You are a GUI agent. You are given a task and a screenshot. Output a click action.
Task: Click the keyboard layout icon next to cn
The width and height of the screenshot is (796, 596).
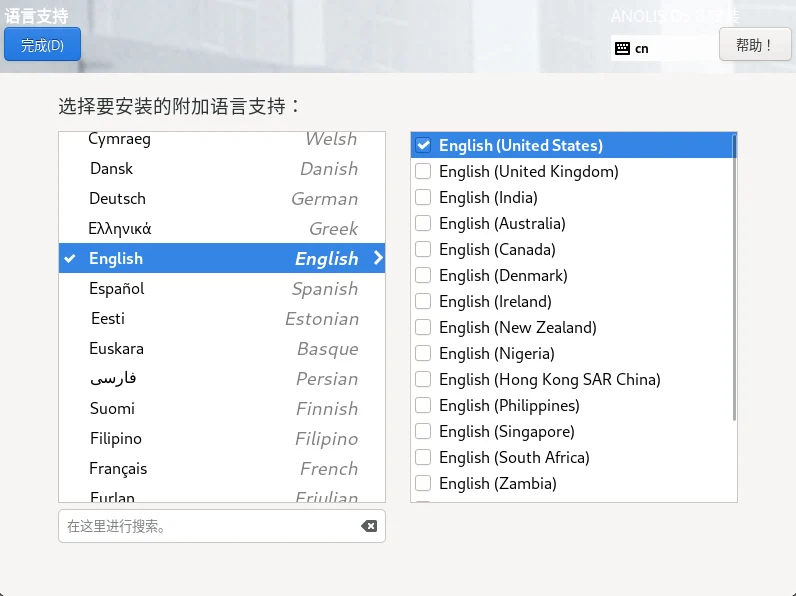pos(622,48)
